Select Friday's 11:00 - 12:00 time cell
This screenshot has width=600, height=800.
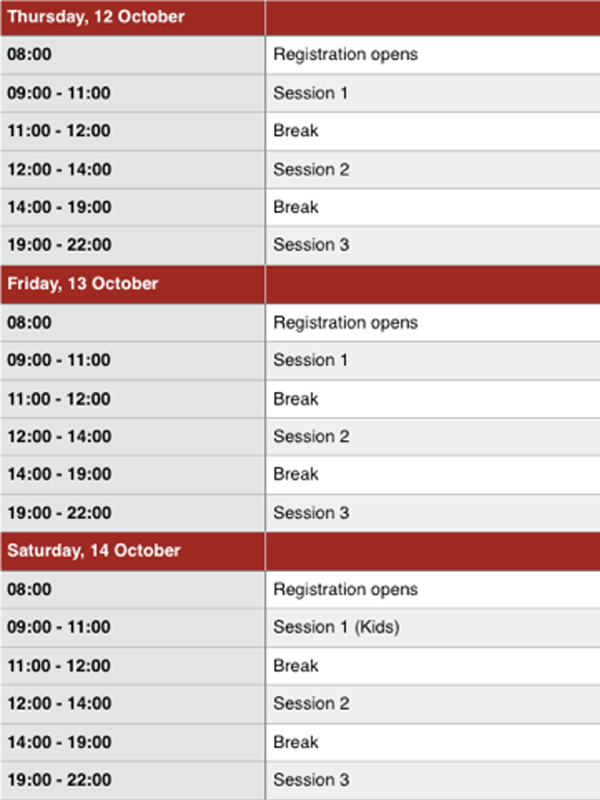point(59,398)
